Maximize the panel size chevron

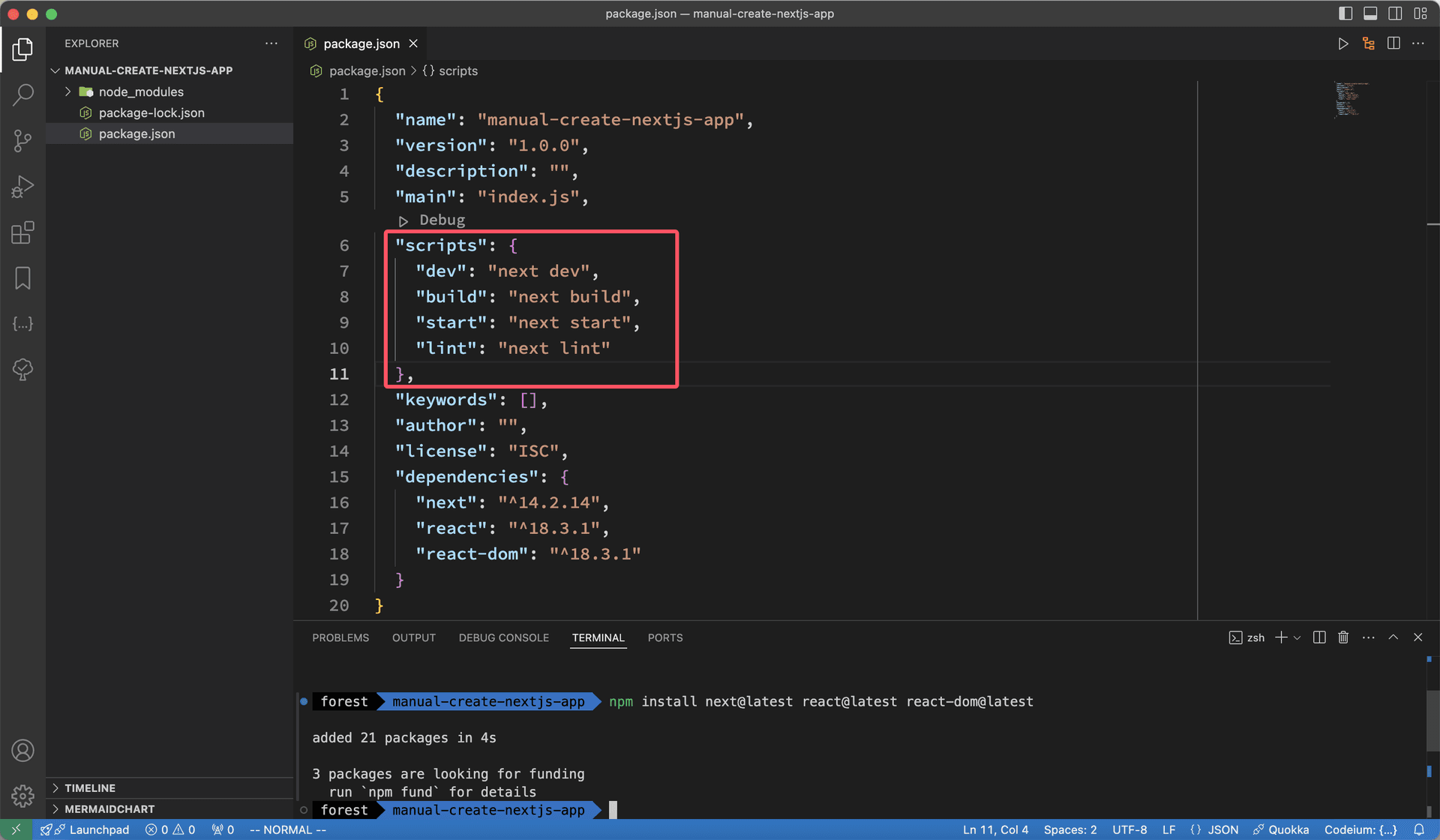[1393, 637]
